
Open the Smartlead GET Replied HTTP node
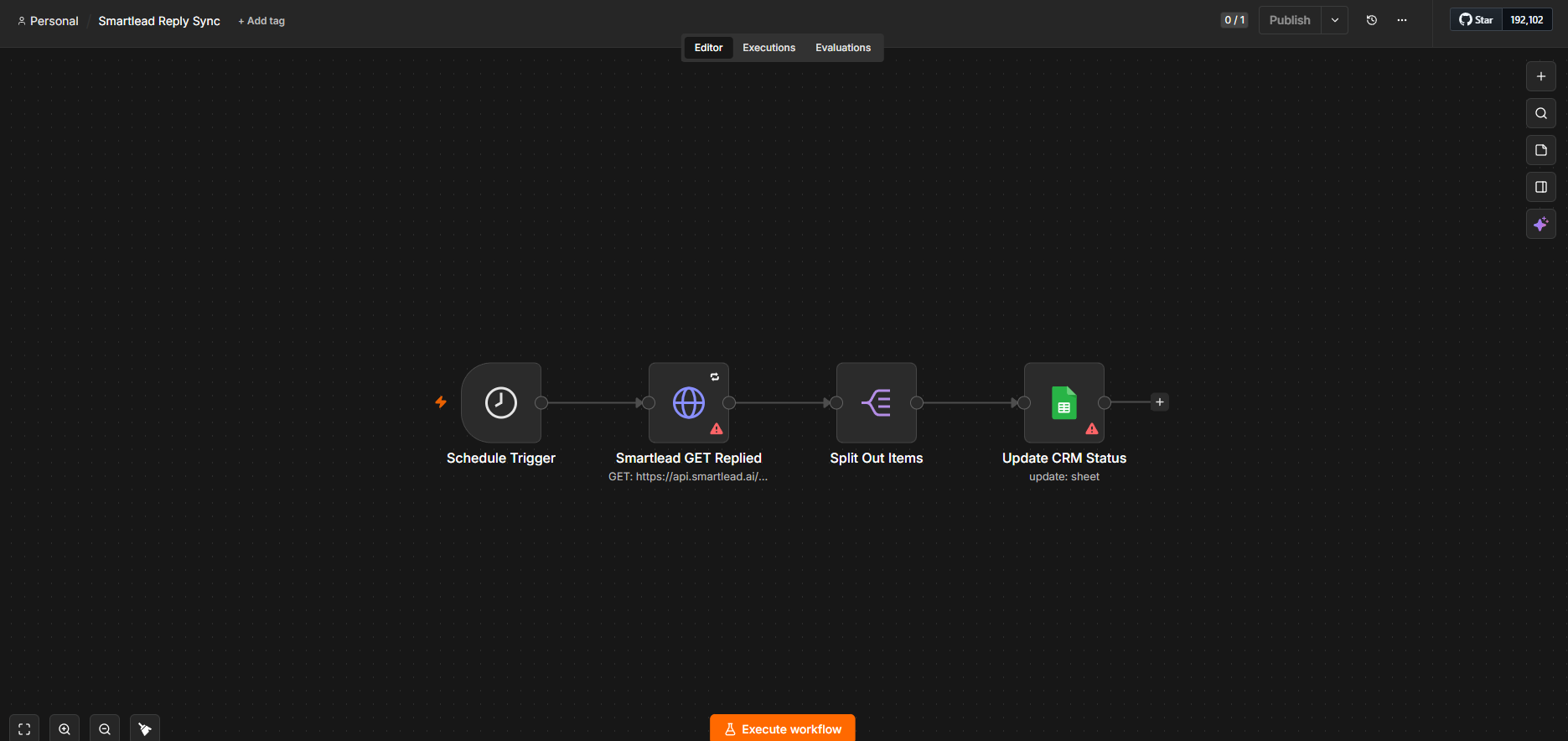point(689,402)
